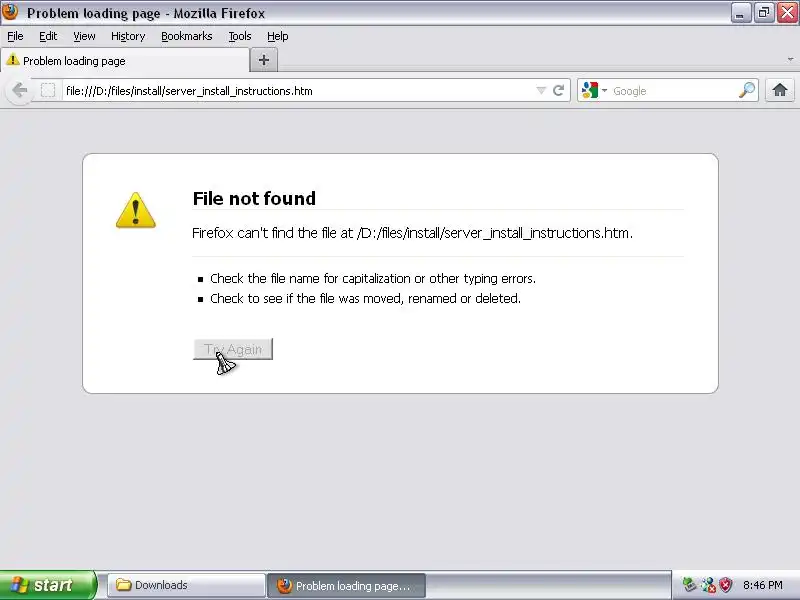800x600 pixels.
Task: Click the Firefox logo in the title bar
Action: (x=10, y=12)
